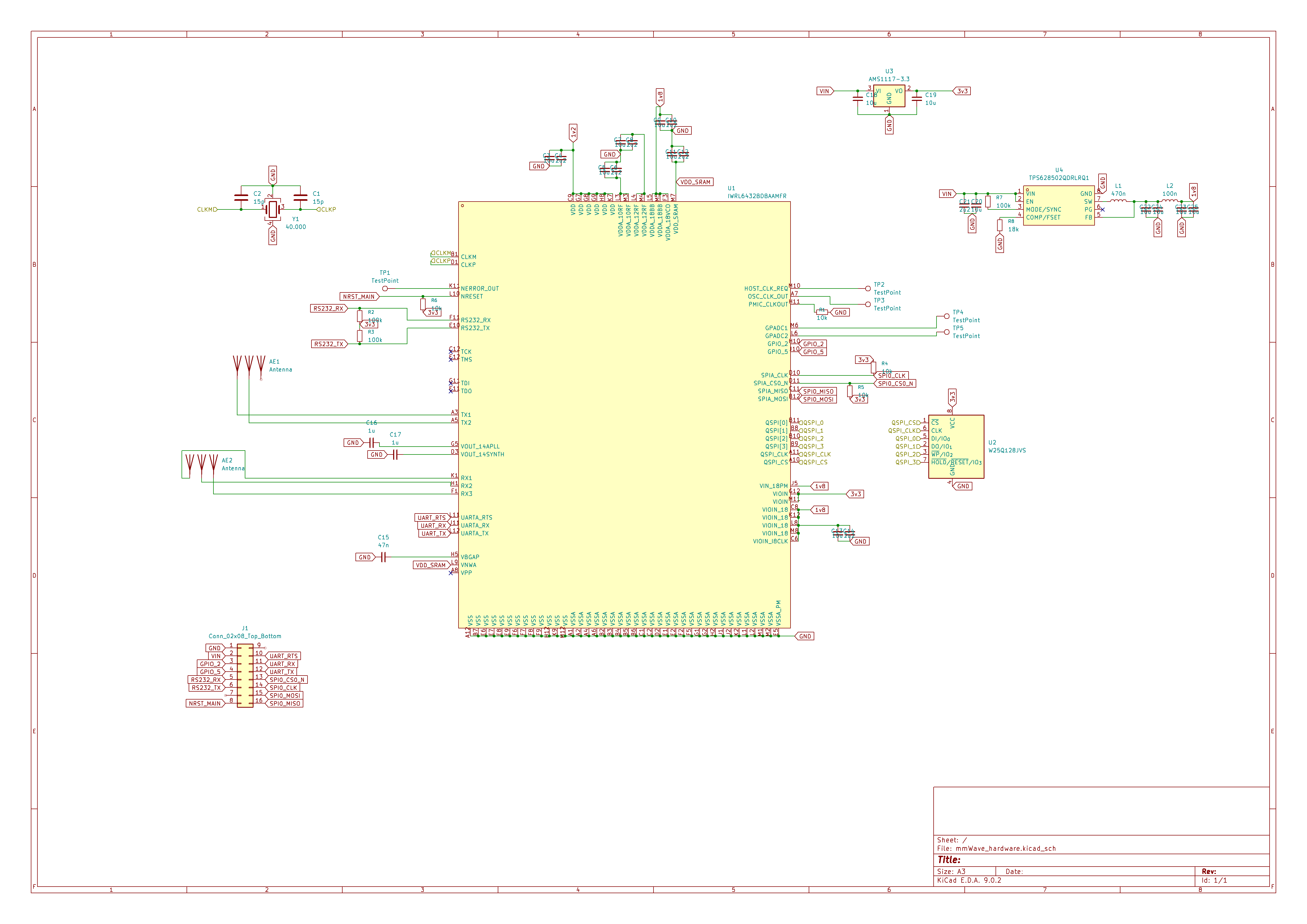Click the GND label at U1's VSSA_PM pin
This screenshot has height=924, width=1307.
pos(804,637)
